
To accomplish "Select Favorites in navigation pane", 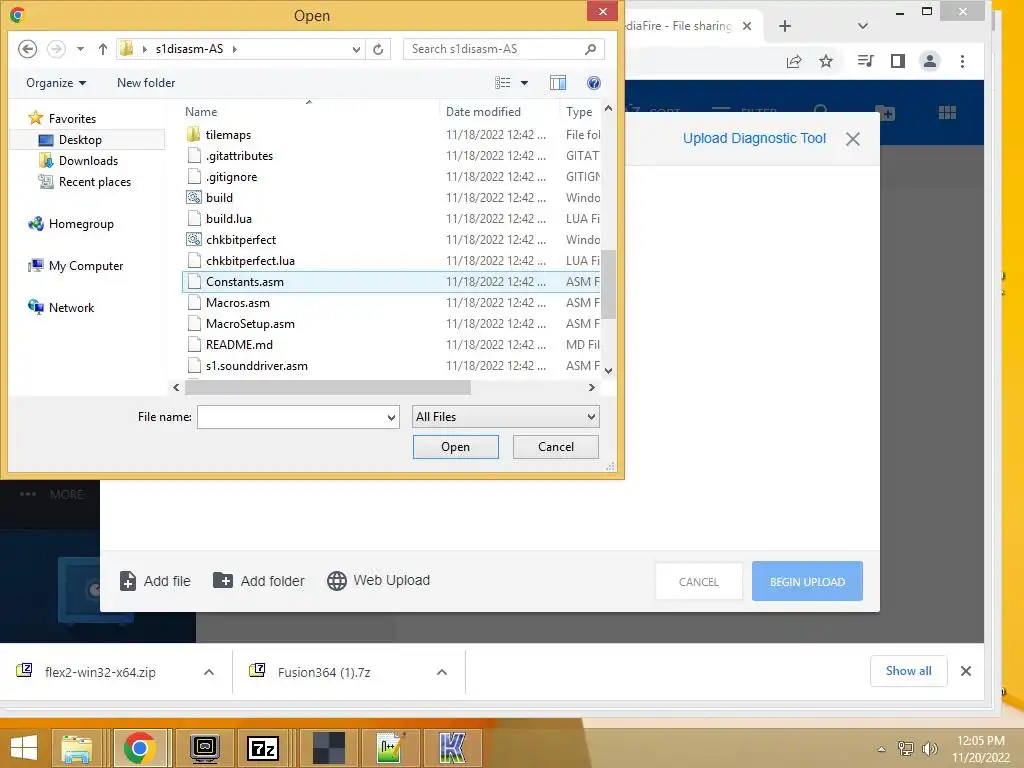I will 63,118.
